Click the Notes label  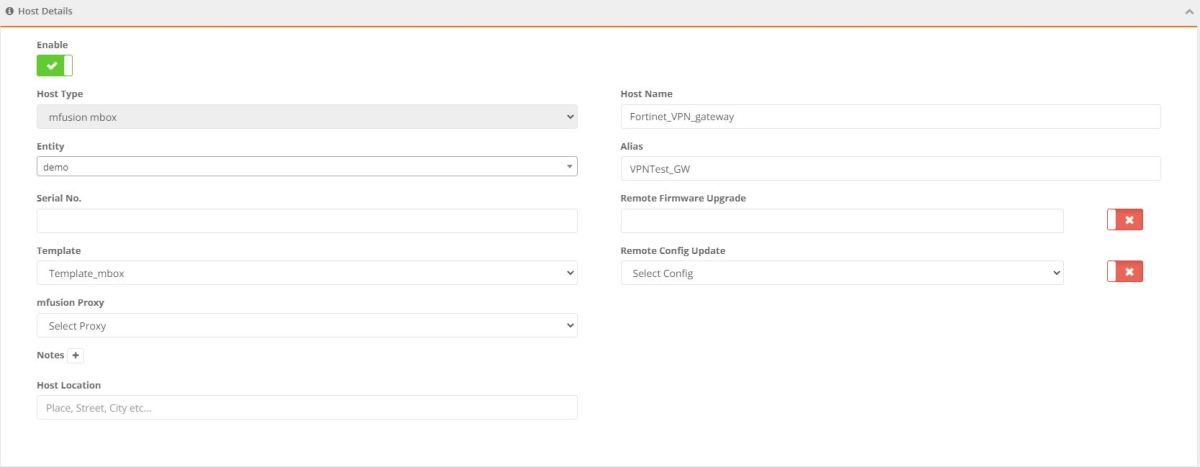click(50, 355)
